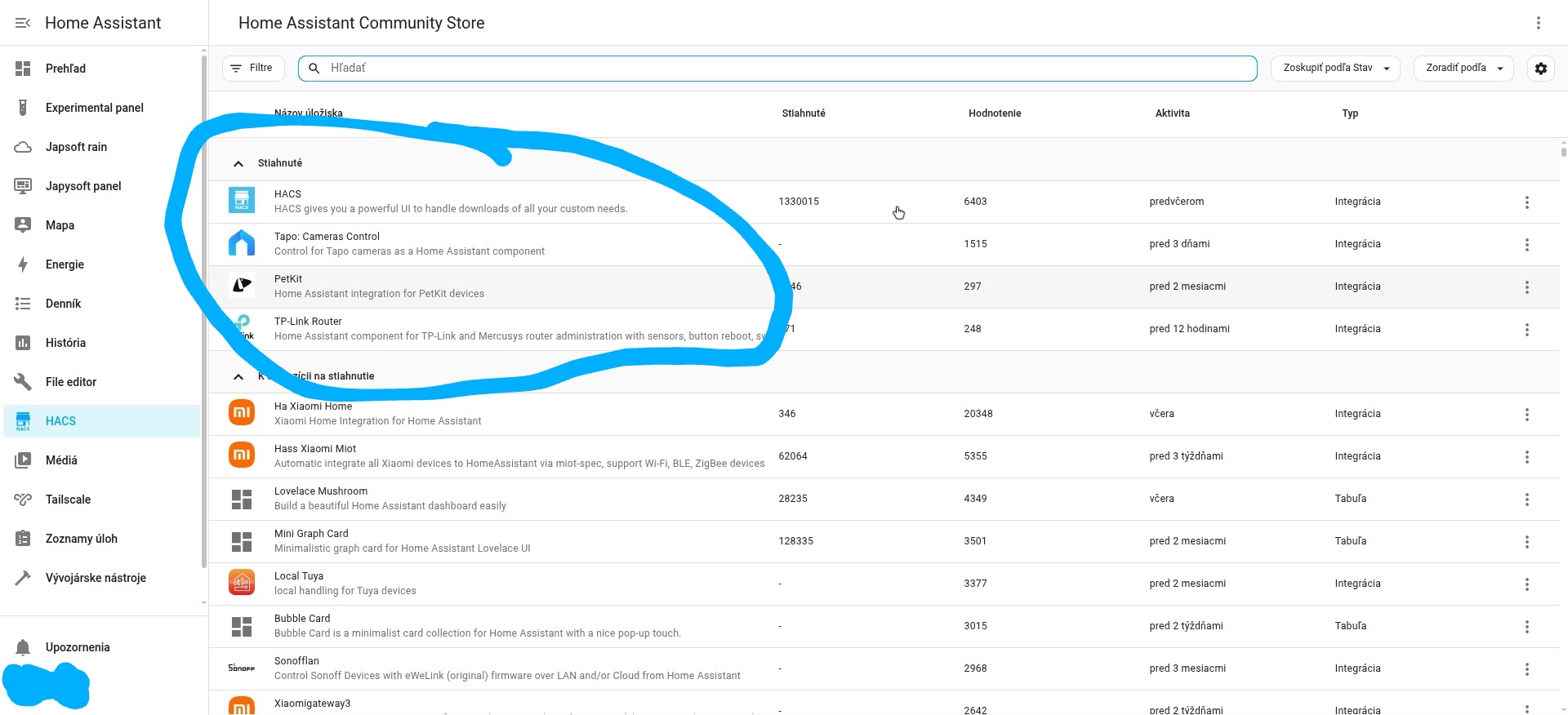
Task: Select the TP-Link Router repository name
Action: click(x=308, y=322)
